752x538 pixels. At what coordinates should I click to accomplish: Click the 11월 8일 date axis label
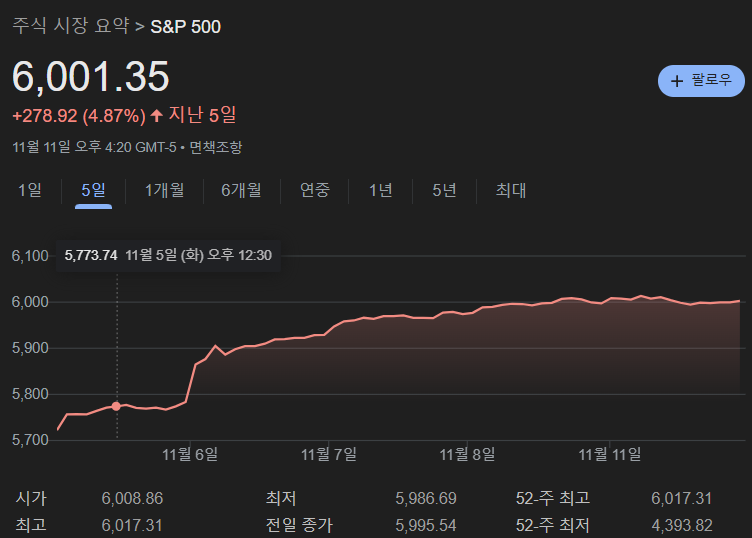pyautogui.click(x=468, y=454)
